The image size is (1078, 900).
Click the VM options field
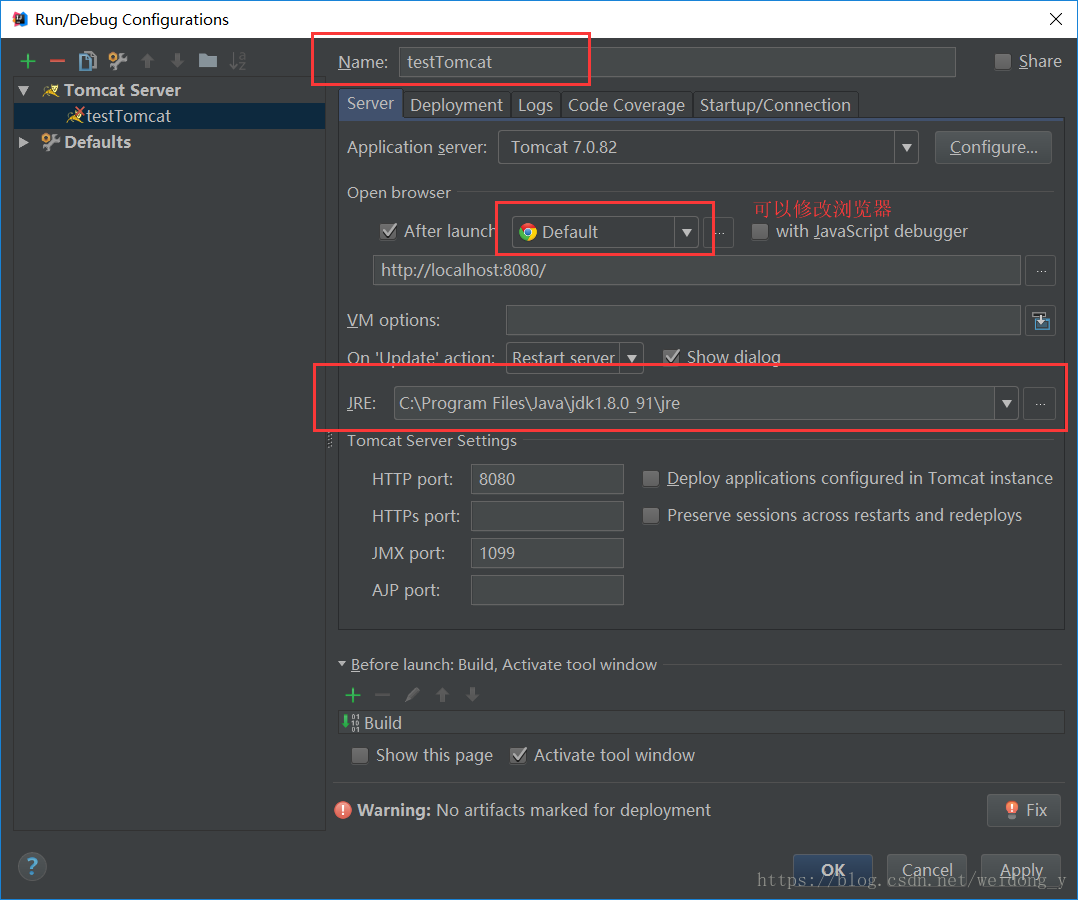coord(763,320)
